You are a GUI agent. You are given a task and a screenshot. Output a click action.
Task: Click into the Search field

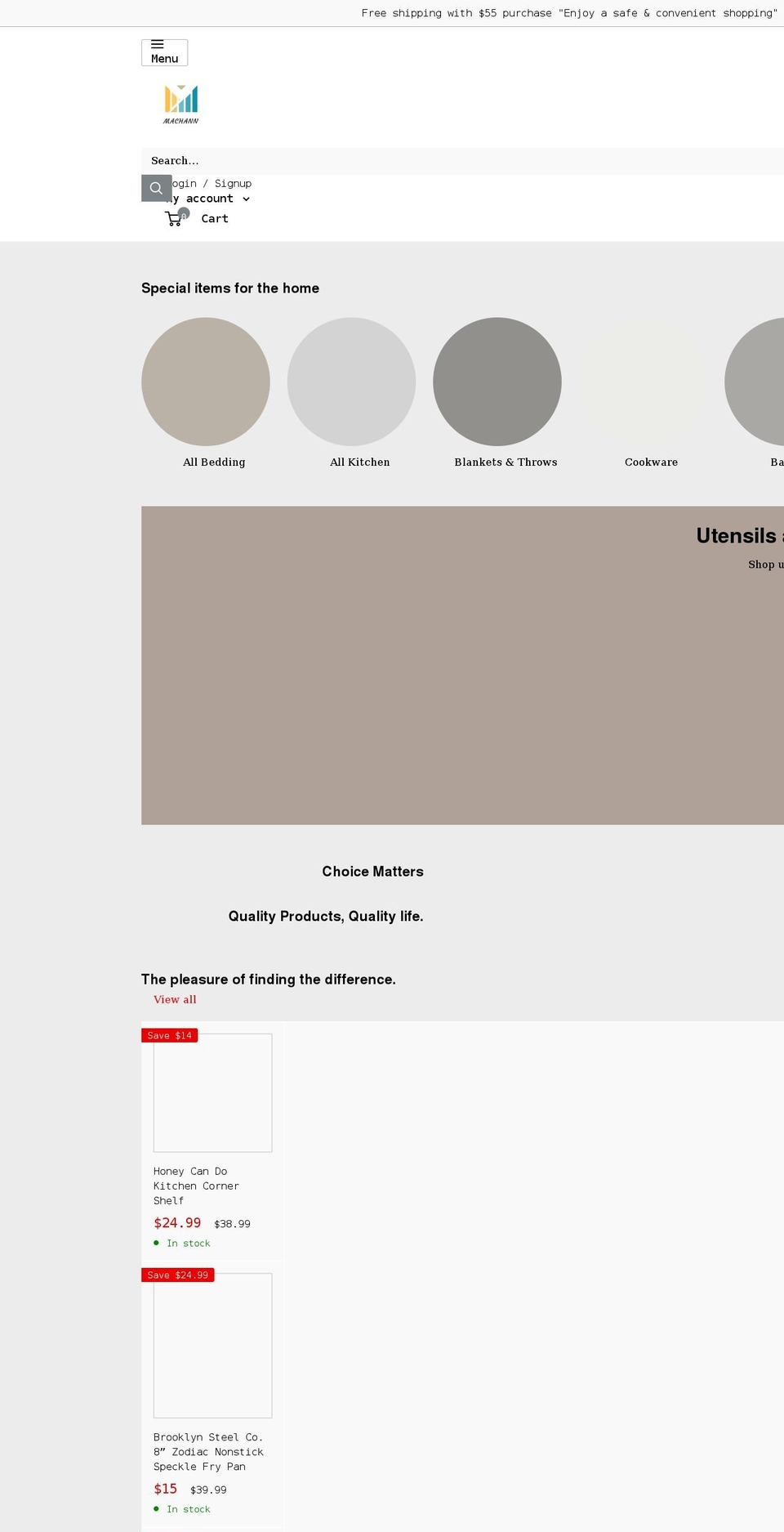(462, 161)
